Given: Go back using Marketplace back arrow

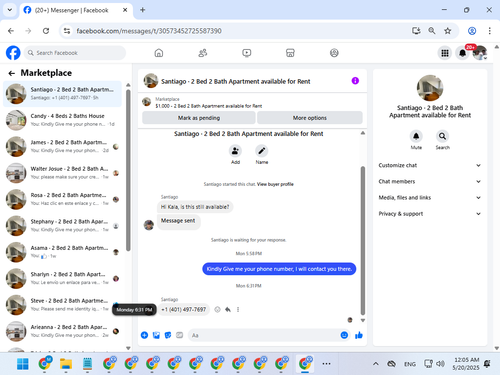Looking at the screenshot, I should 12,73.
